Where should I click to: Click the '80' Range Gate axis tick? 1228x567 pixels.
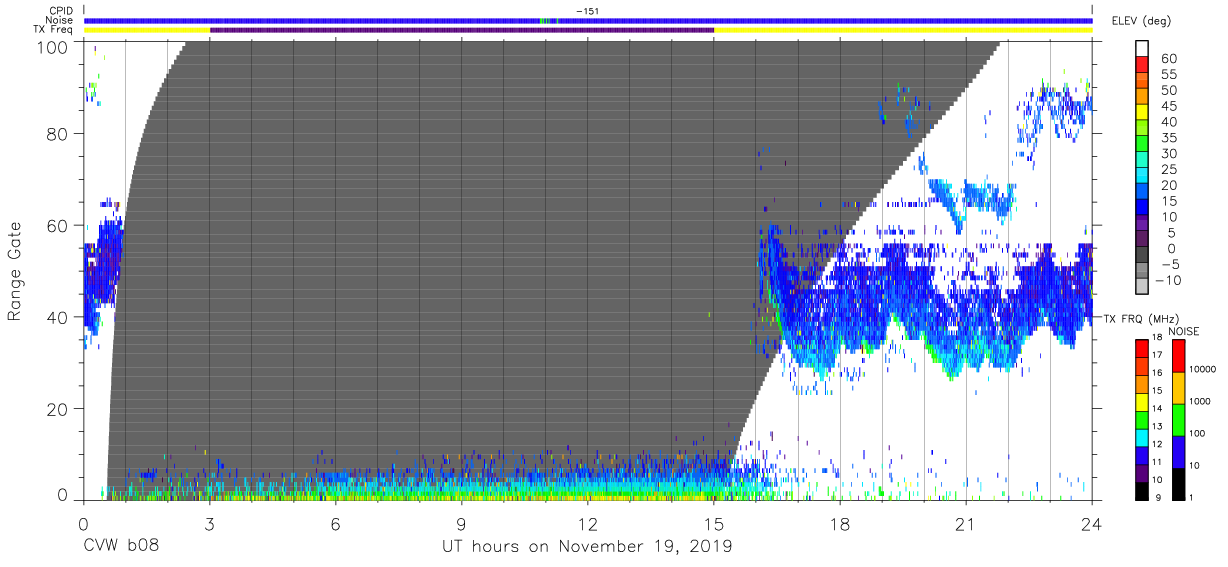pyautogui.click(x=56, y=135)
